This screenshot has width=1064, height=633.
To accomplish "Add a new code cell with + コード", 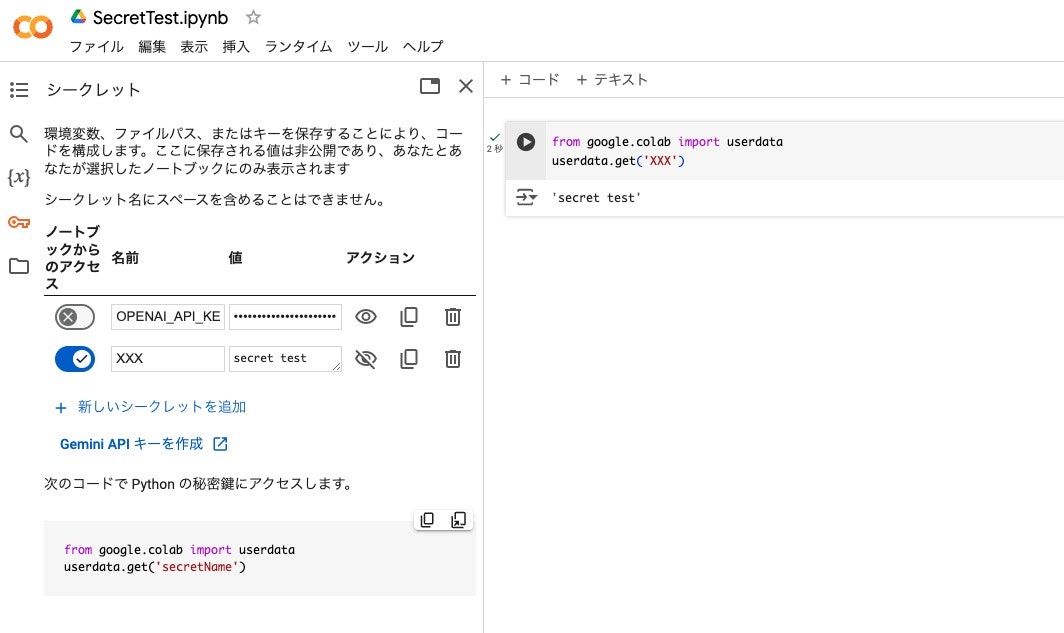I will click(530, 79).
